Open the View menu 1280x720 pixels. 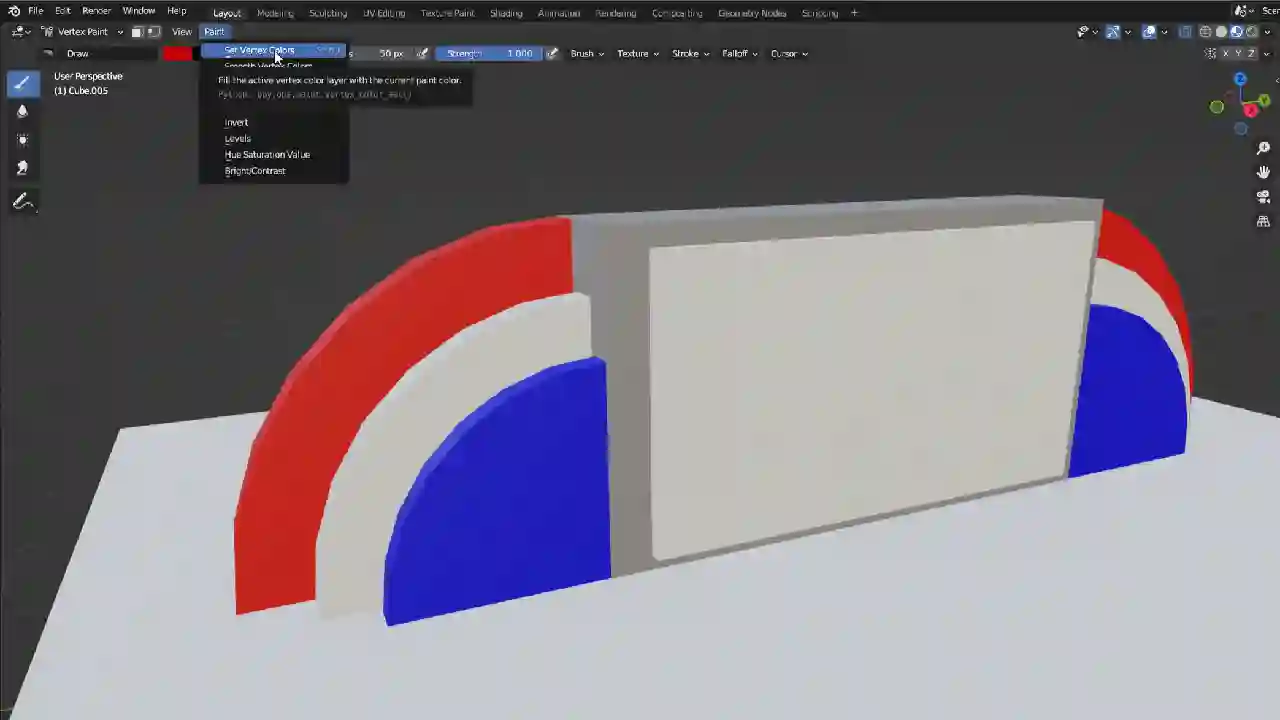coord(181,31)
